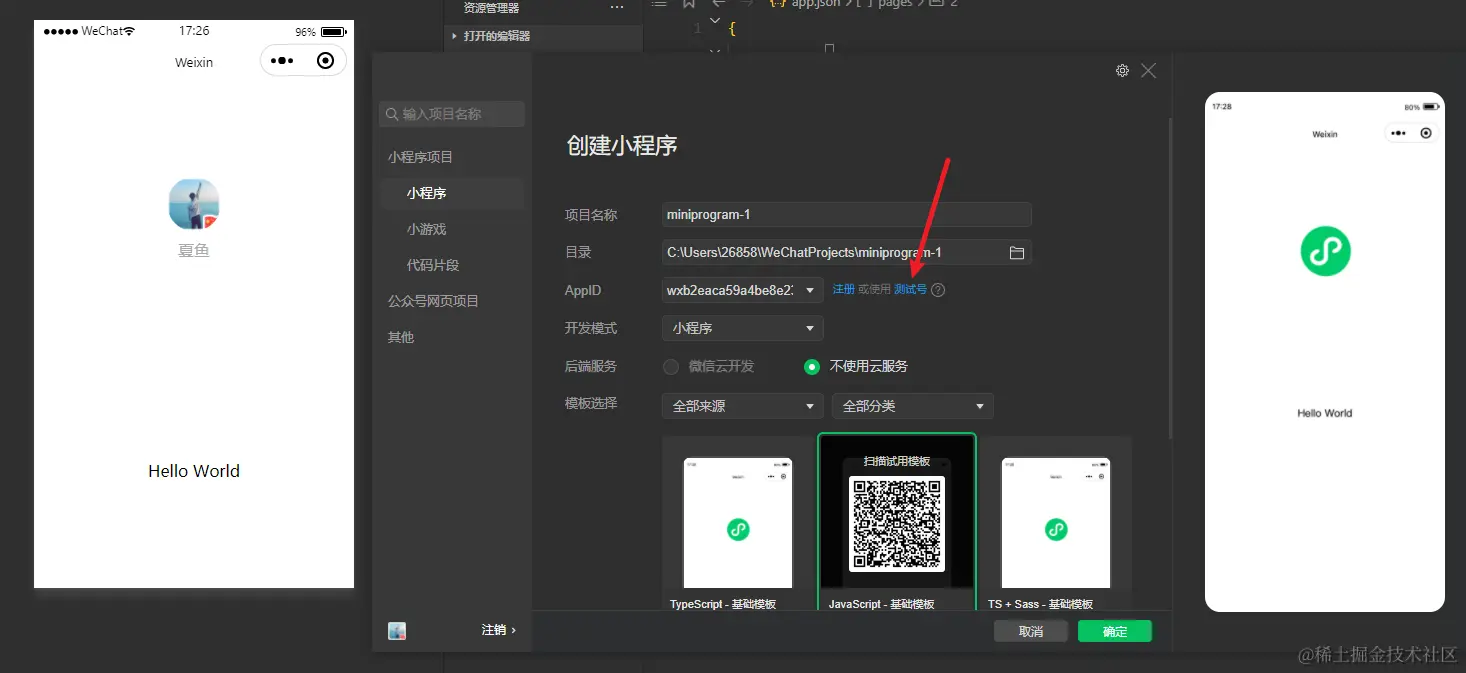1466x673 pixels.
Task: Click the account avatar icon at the bottom left of the dialog
Action: click(397, 631)
